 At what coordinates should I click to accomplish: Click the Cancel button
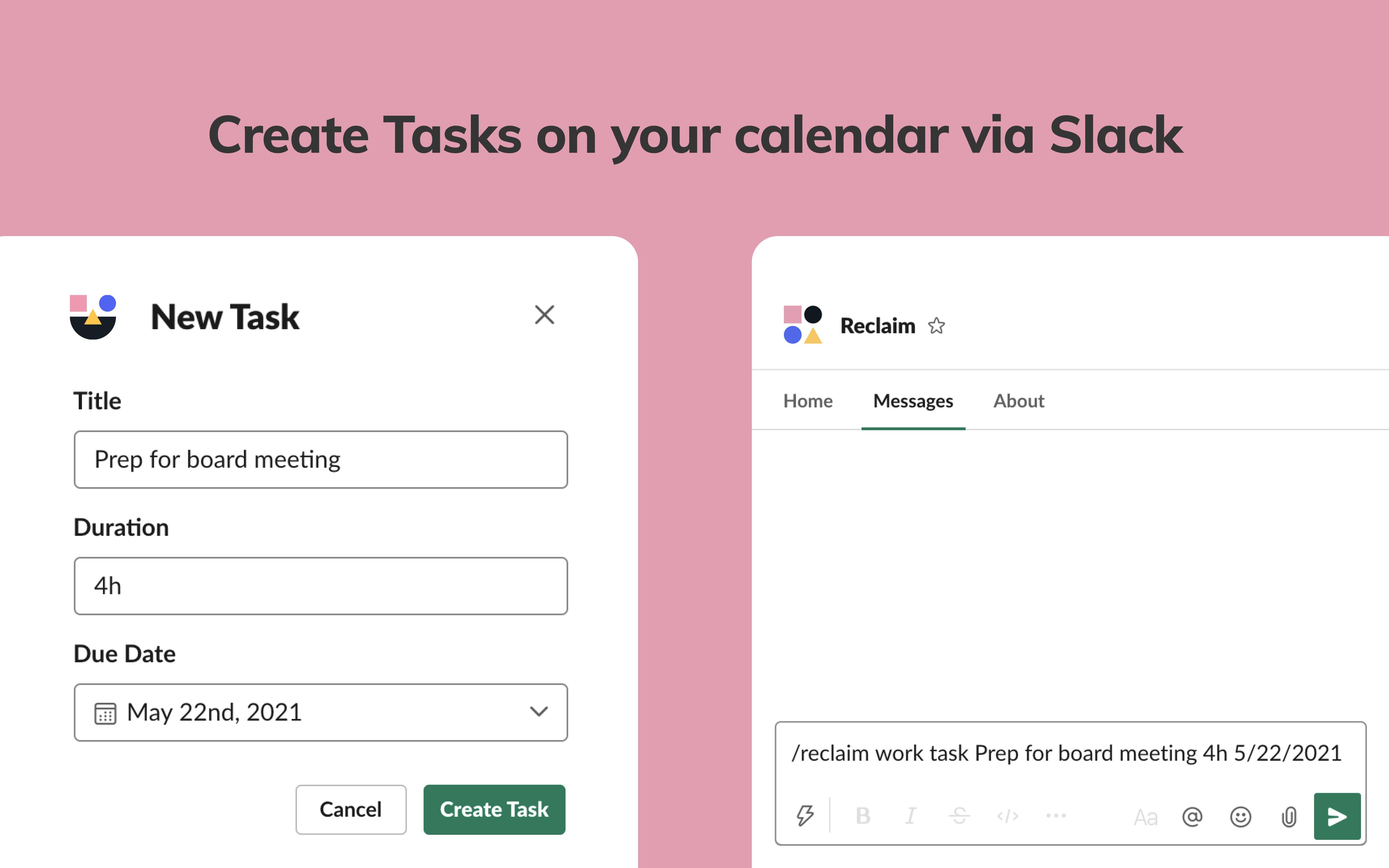pos(351,810)
